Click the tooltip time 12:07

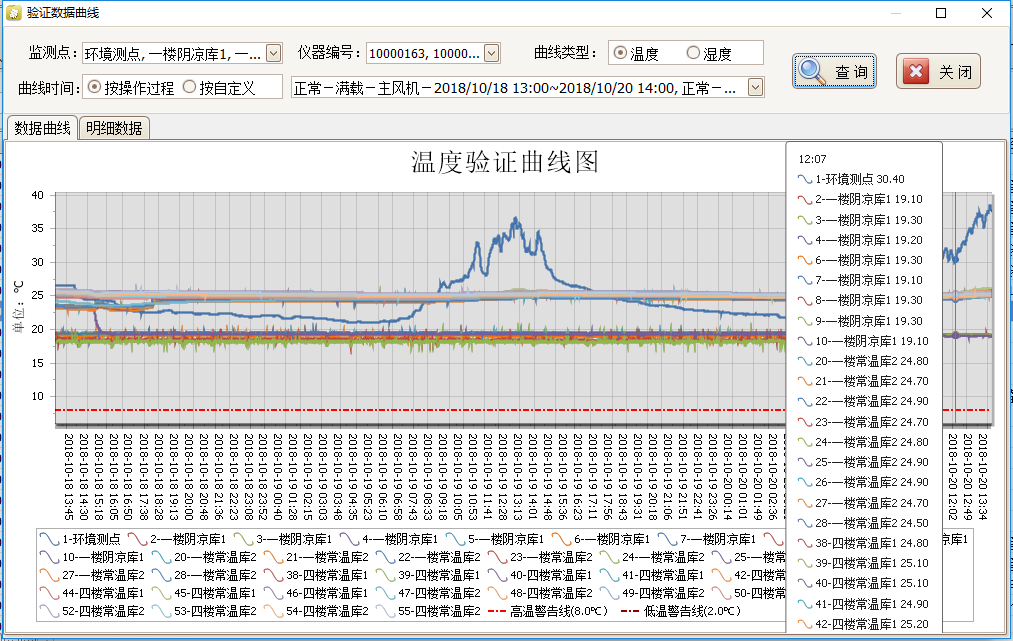[x=812, y=159]
